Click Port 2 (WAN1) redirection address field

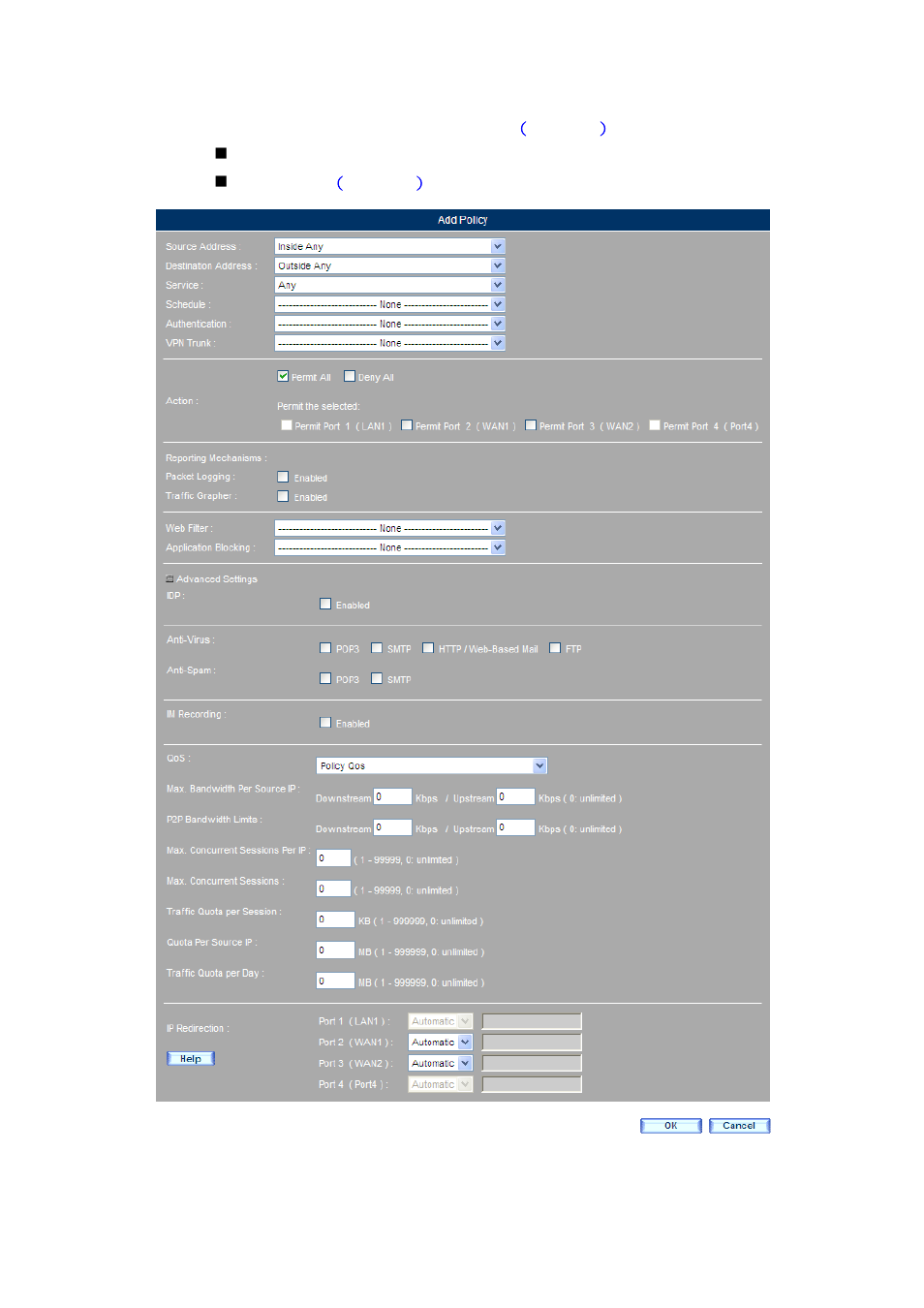(x=532, y=1043)
